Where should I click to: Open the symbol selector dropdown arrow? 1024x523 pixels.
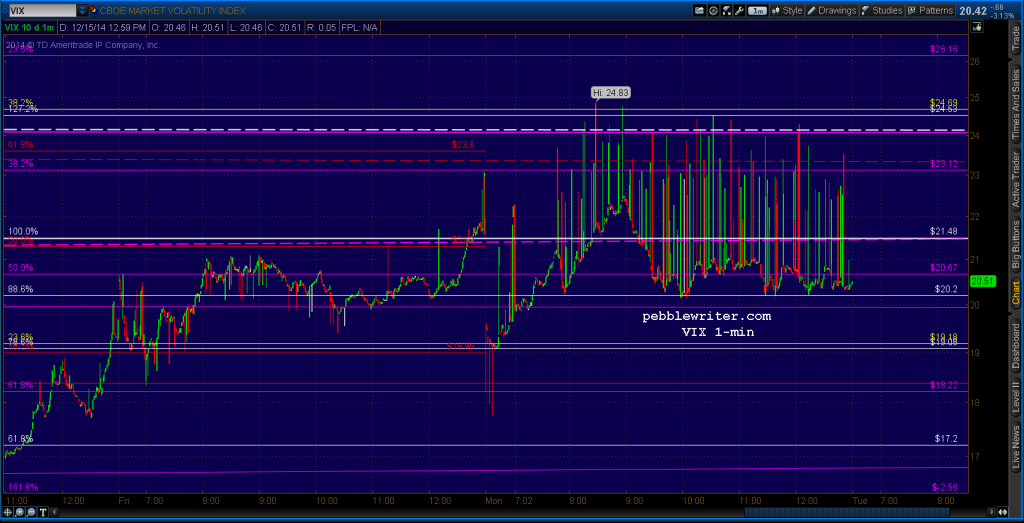[x=82, y=10]
